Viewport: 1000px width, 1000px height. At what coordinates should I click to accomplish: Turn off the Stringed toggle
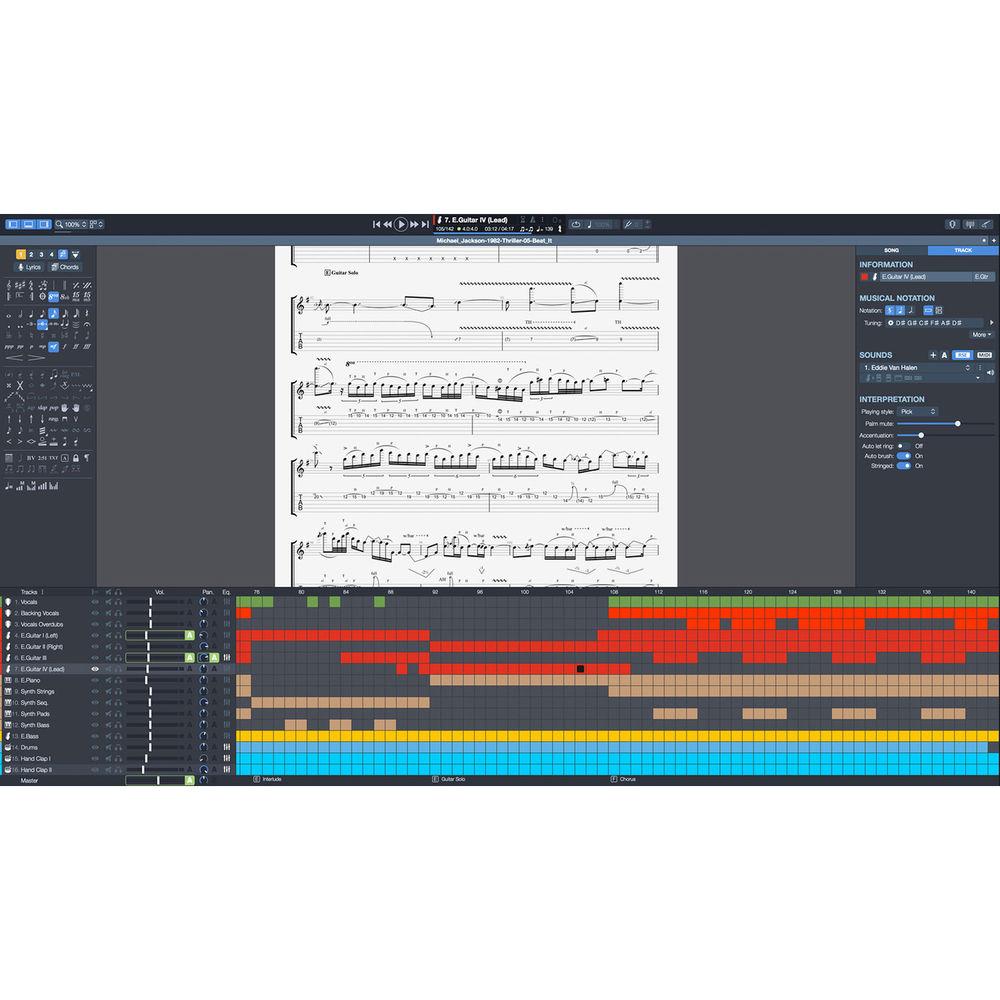pos(902,466)
